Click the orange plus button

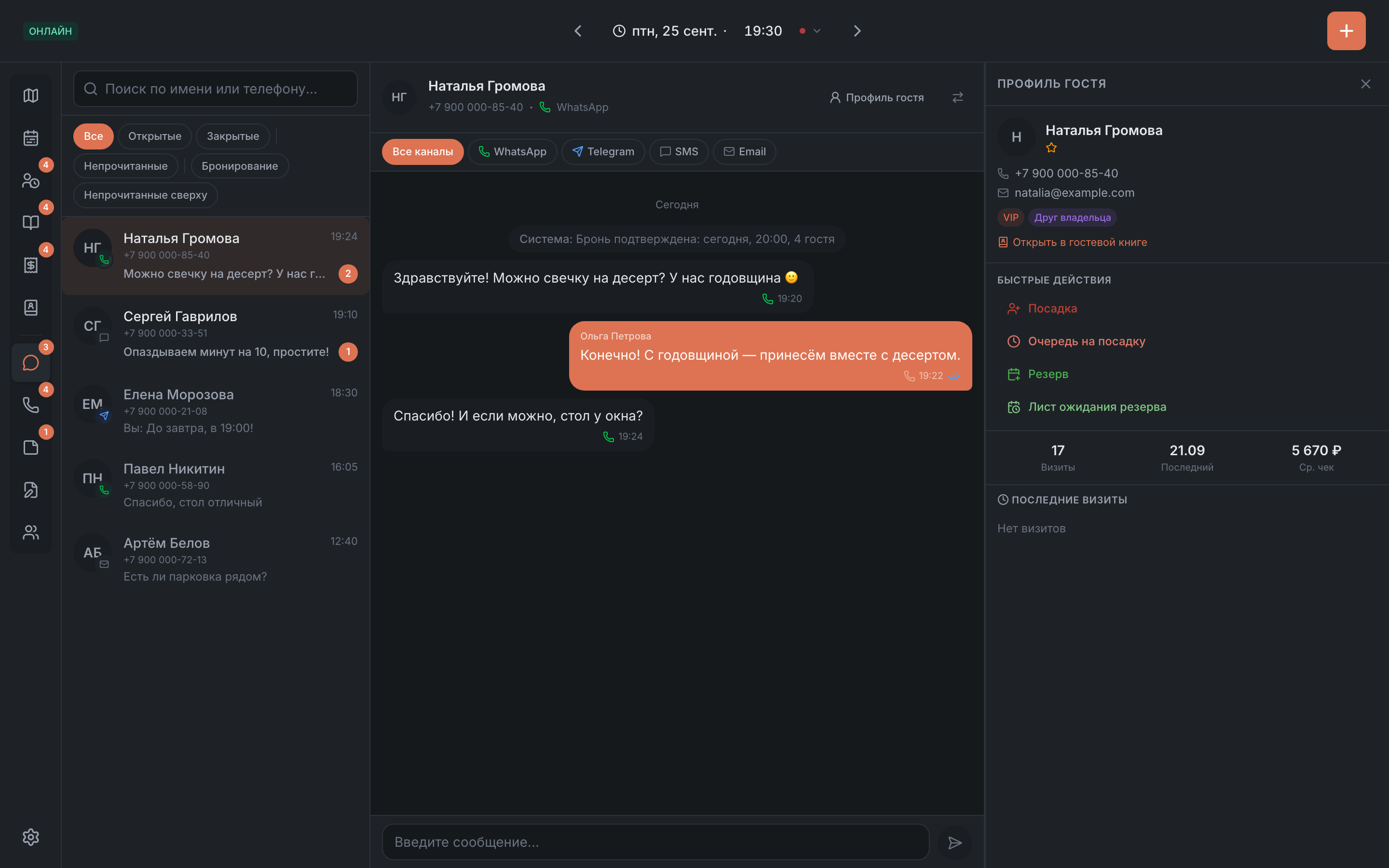tap(1346, 31)
